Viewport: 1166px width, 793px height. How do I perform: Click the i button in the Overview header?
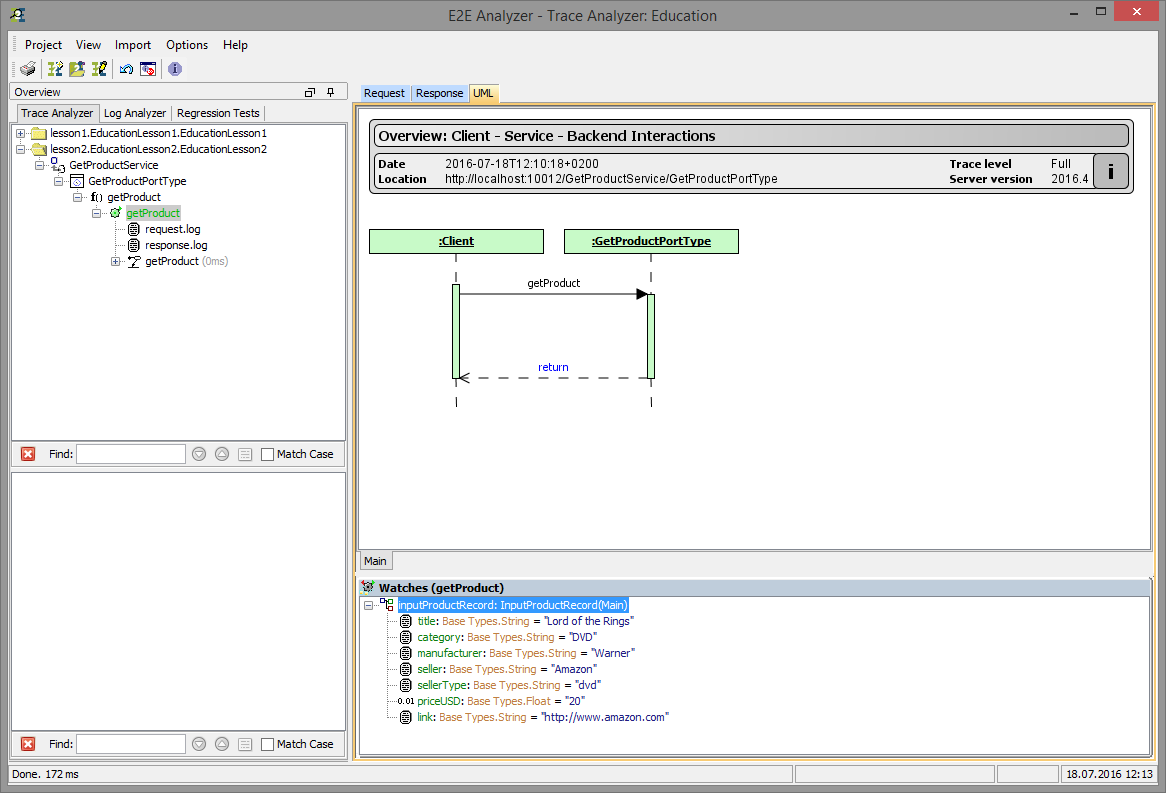[x=1110, y=171]
